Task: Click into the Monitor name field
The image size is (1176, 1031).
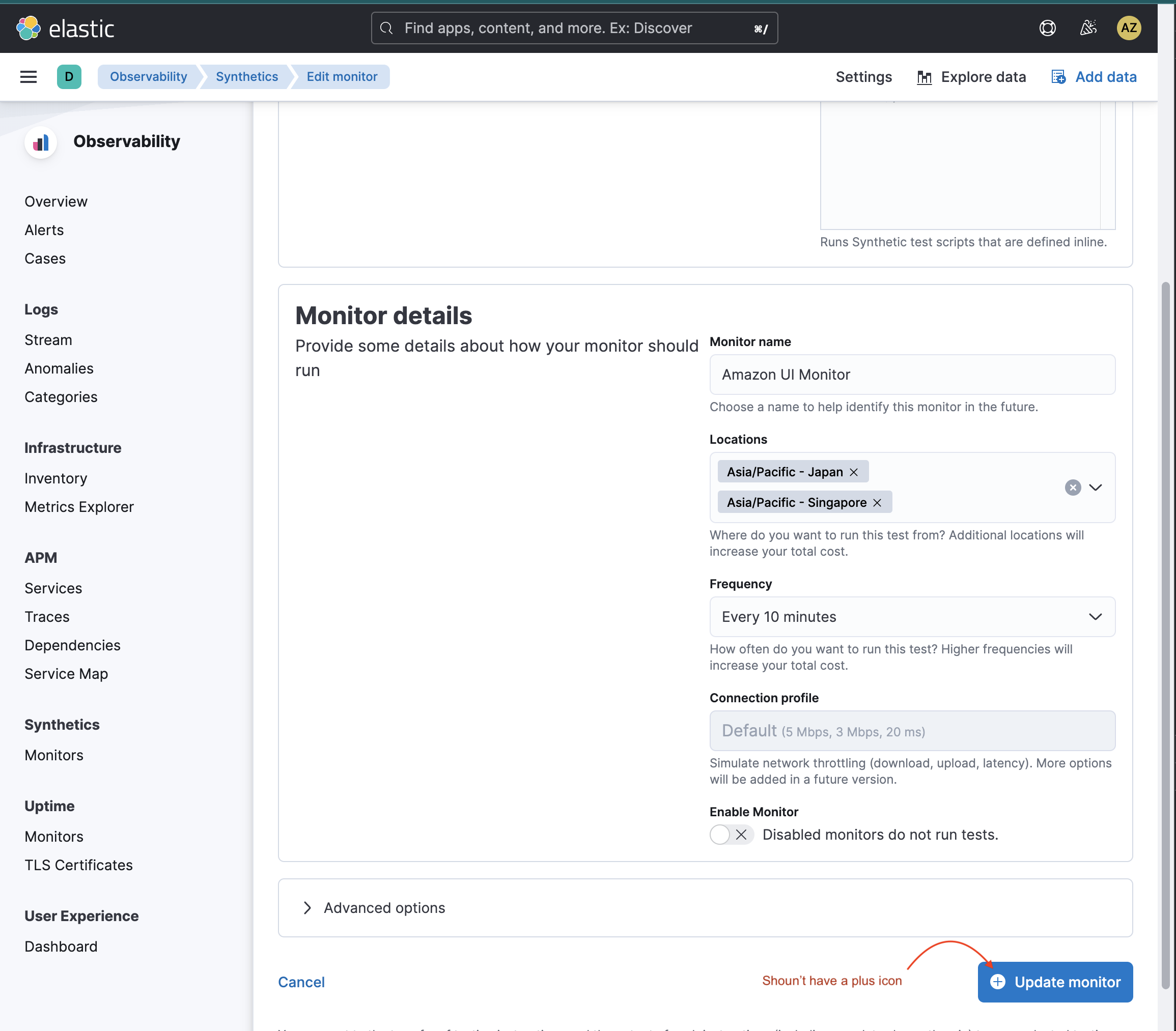Action: [912, 375]
